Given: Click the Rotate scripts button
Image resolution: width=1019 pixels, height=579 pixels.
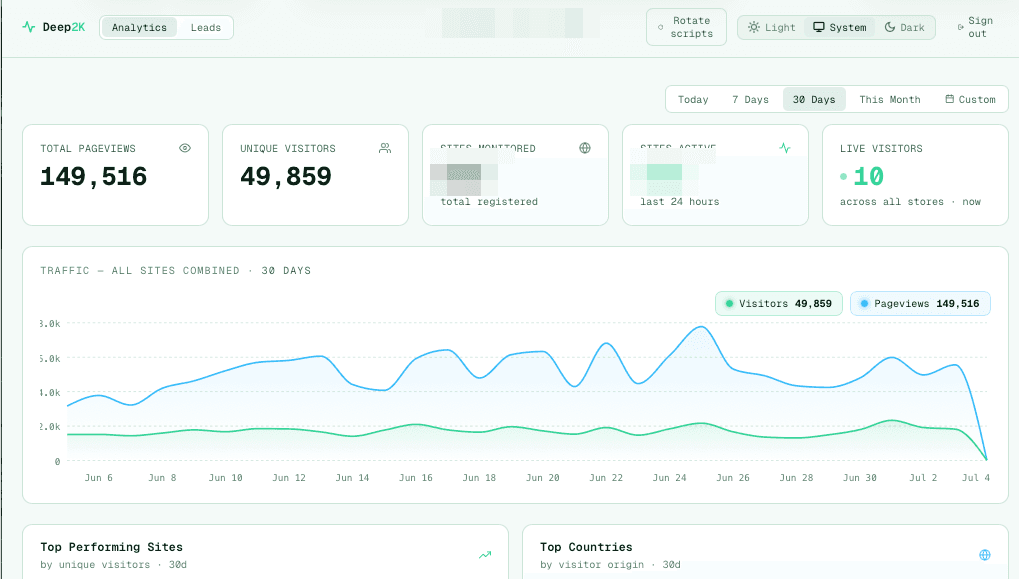Looking at the screenshot, I should click(x=686, y=27).
